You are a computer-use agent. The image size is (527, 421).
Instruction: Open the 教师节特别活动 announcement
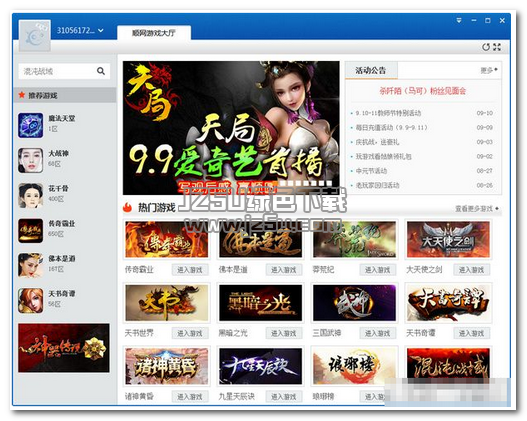(x=389, y=113)
